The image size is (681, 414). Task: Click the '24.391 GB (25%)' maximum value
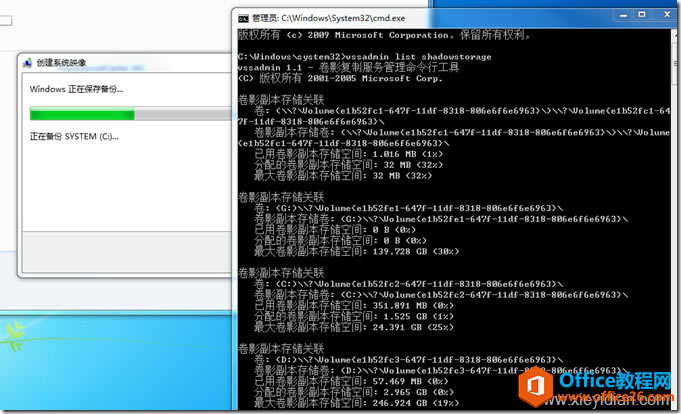click(413, 327)
